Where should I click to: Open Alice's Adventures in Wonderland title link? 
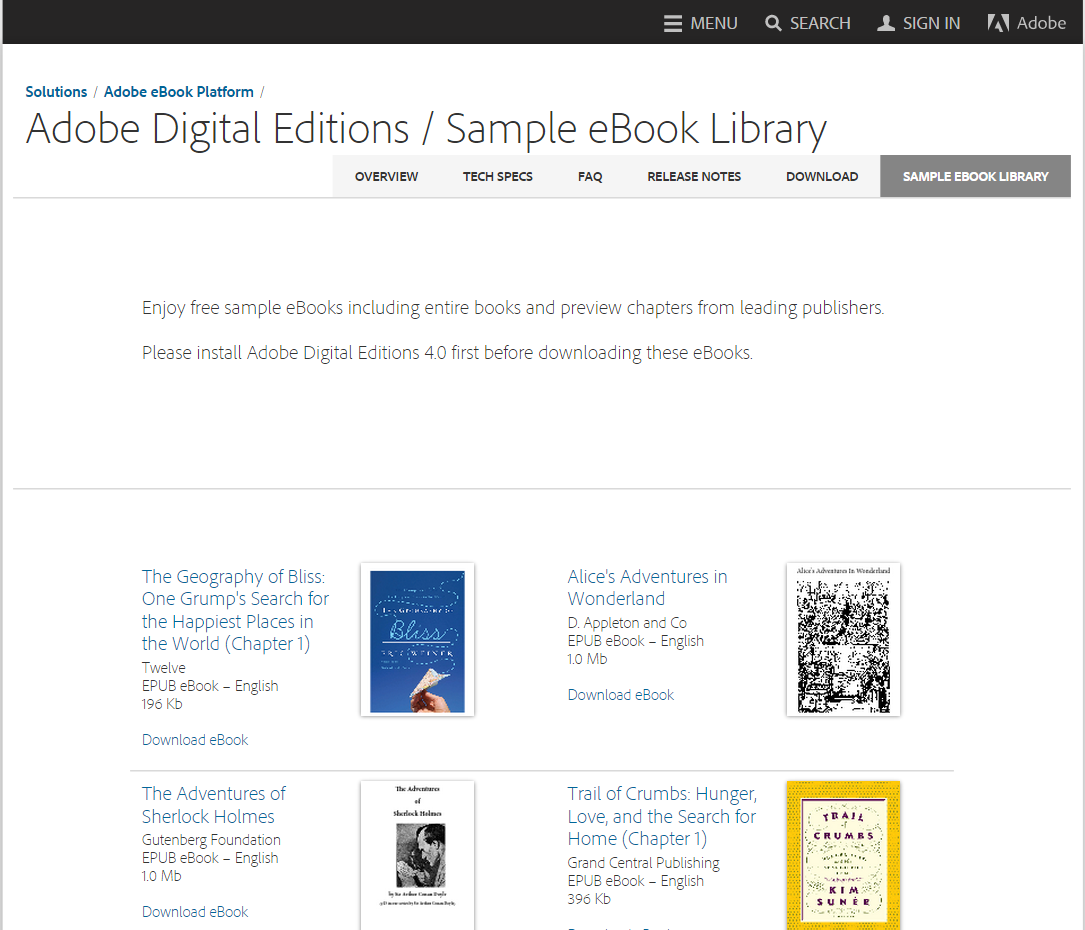coord(647,587)
